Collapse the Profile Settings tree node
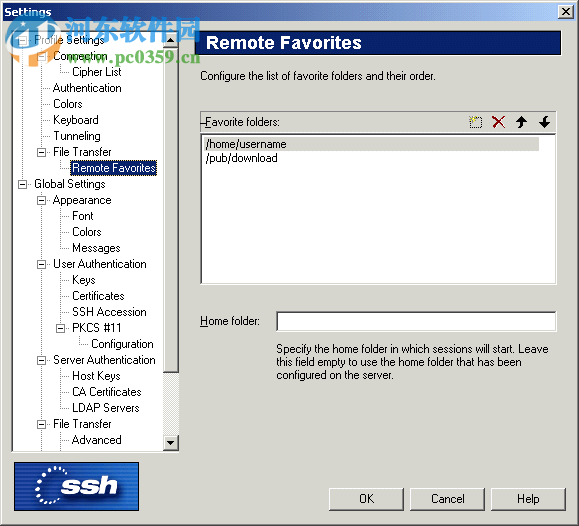579x526 pixels. click(x=23, y=40)
